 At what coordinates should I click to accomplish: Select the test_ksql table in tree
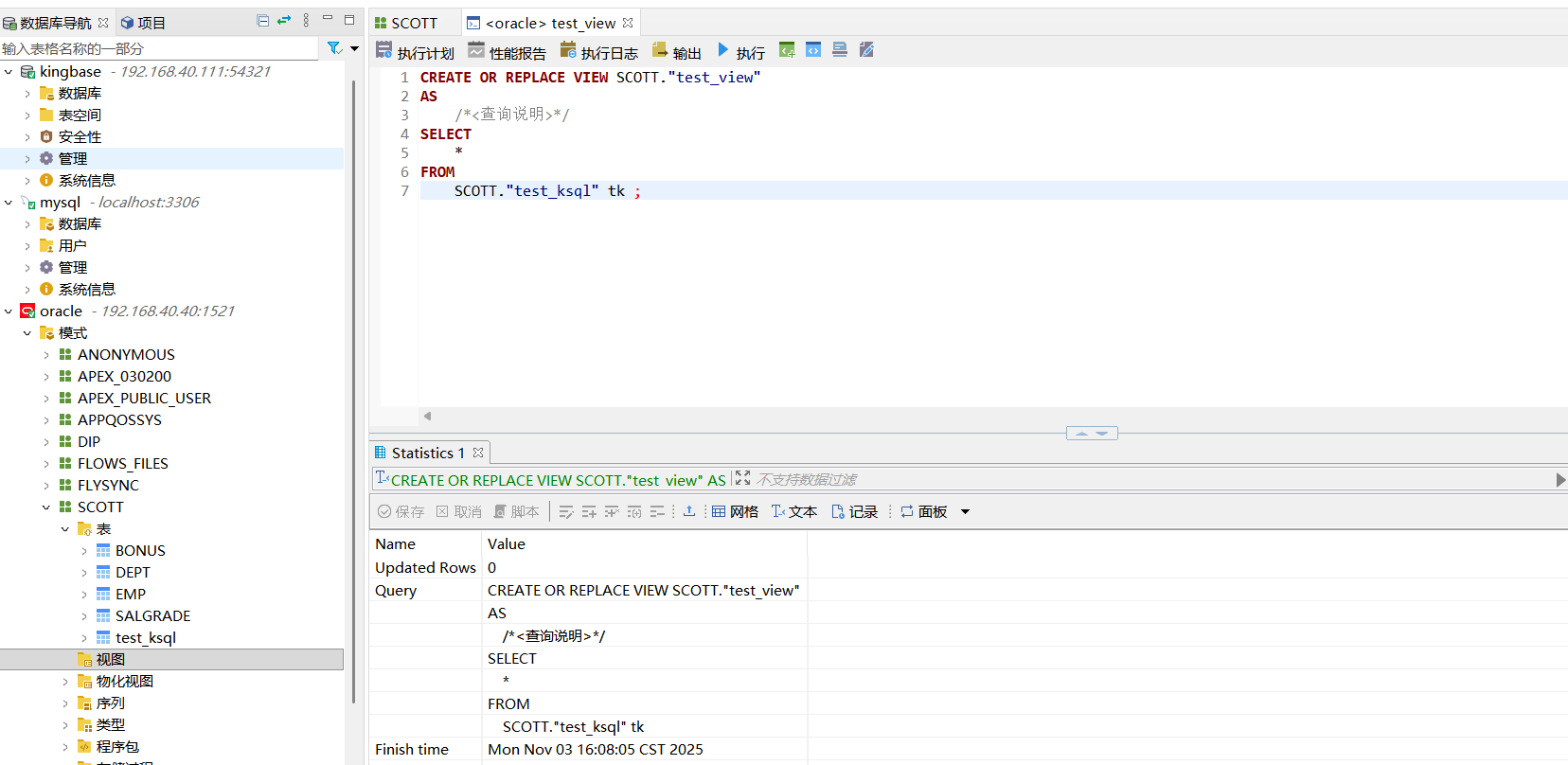145,638
